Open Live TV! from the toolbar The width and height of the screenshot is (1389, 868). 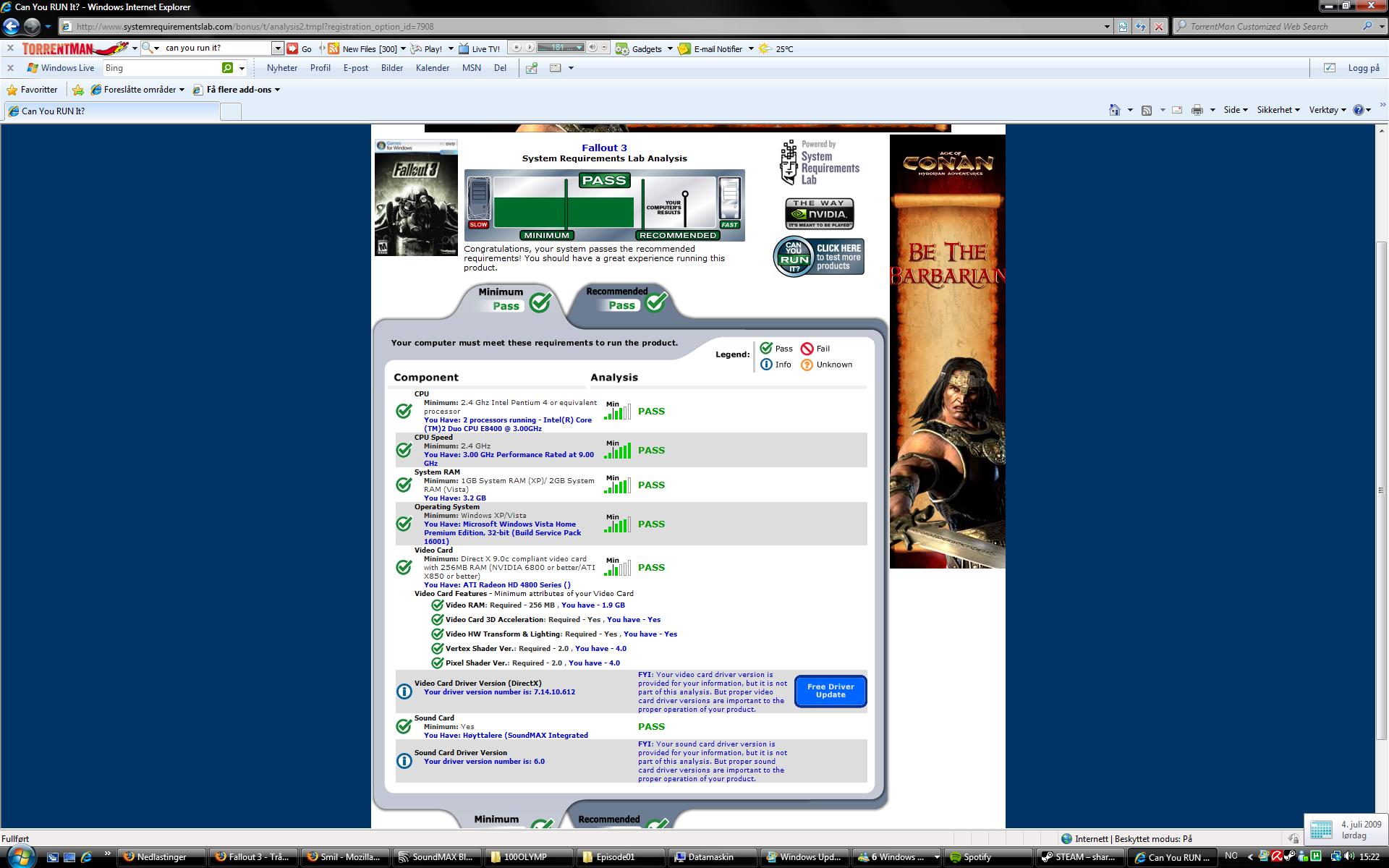(x=479, y=48)
